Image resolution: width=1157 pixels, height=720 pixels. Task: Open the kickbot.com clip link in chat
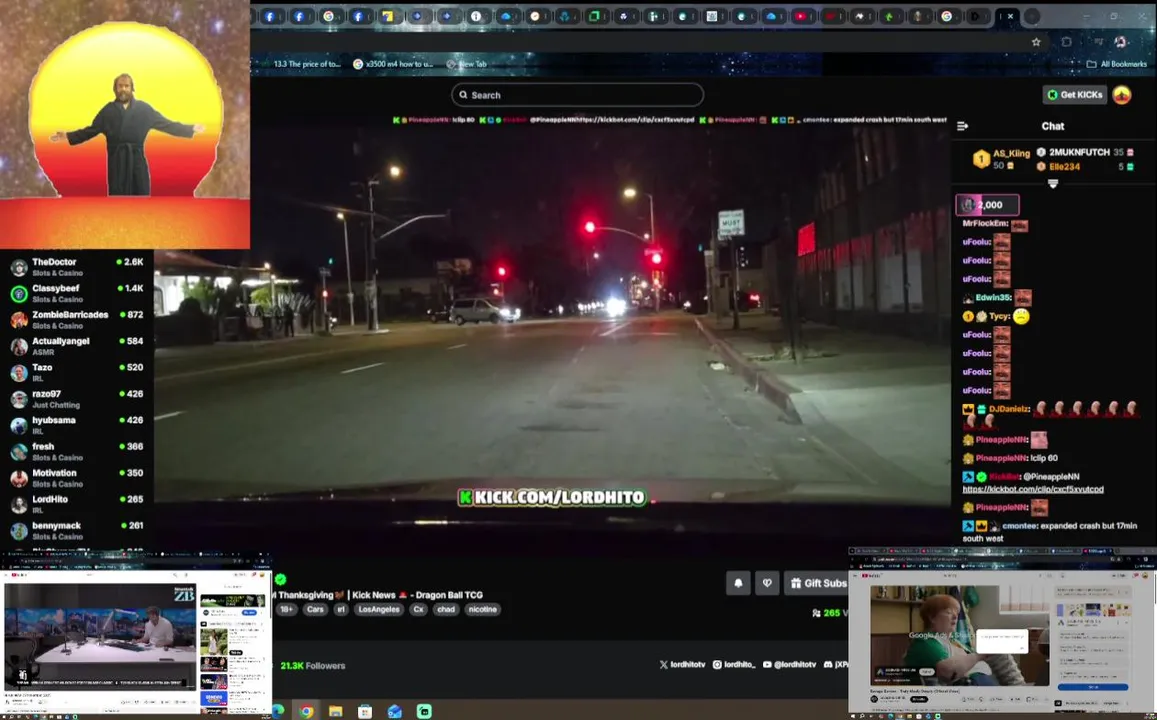point(1033,489)
